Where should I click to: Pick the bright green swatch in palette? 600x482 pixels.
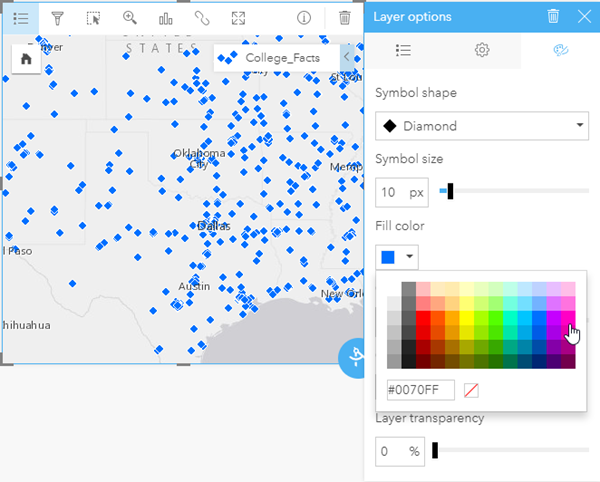pyautogui.click(x=496, y=318)
